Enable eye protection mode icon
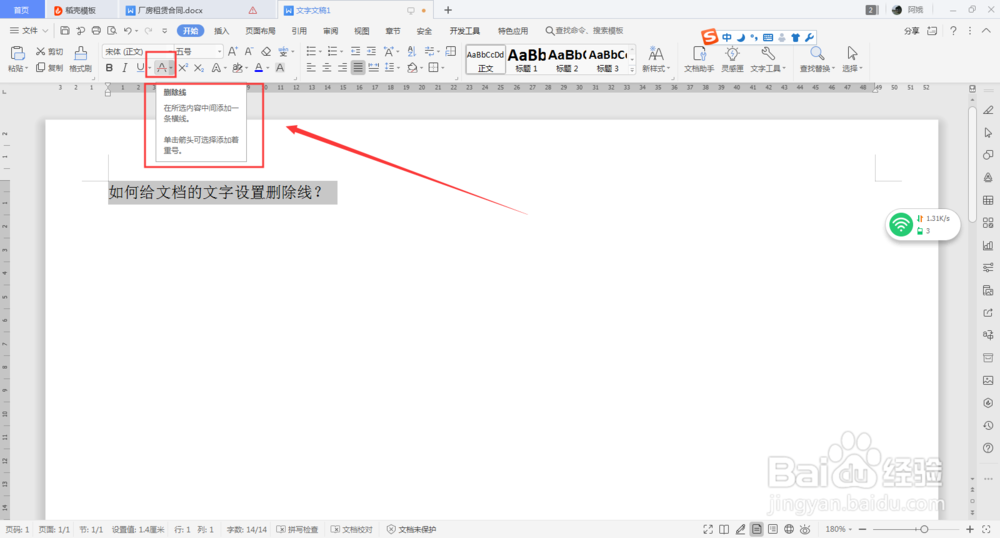Image resolution: width=1000 pixels, height=538 pixels. 805,529
